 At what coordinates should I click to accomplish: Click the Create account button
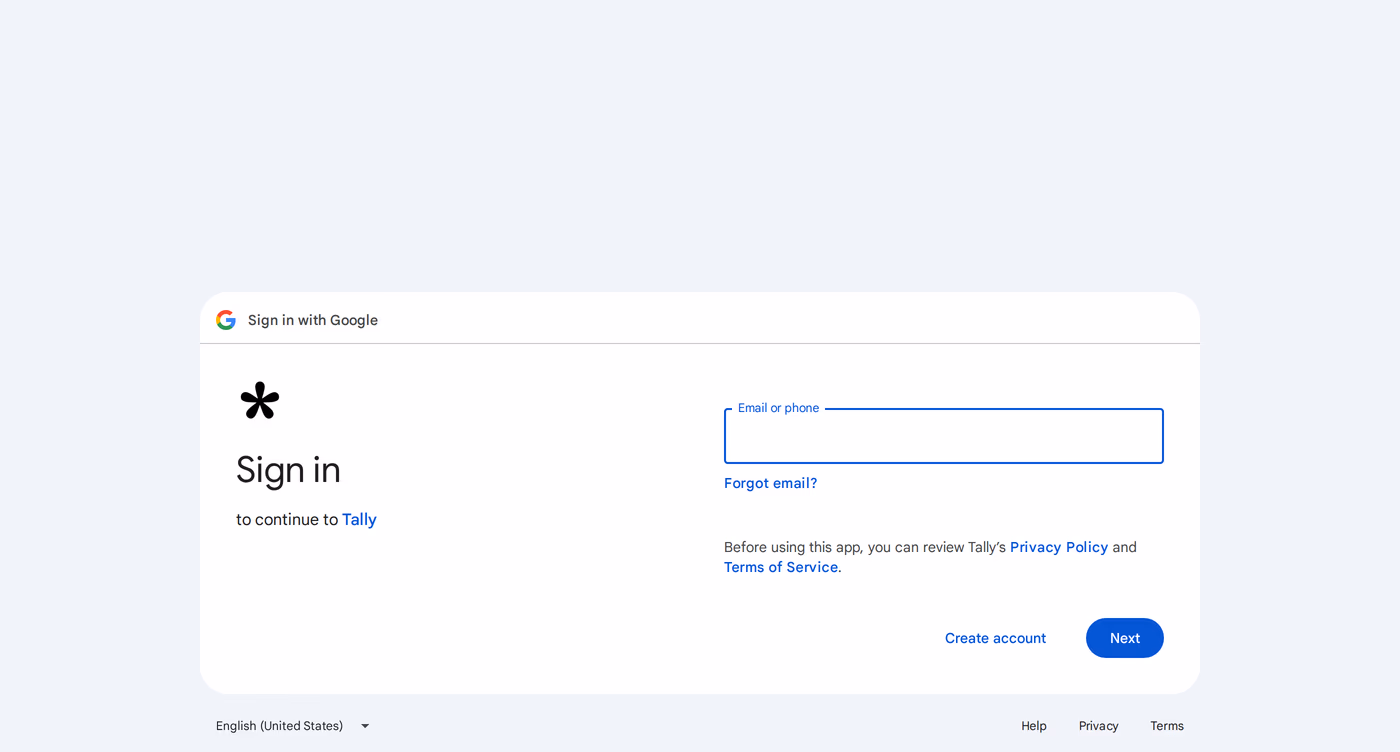click(x=995, y=638)
